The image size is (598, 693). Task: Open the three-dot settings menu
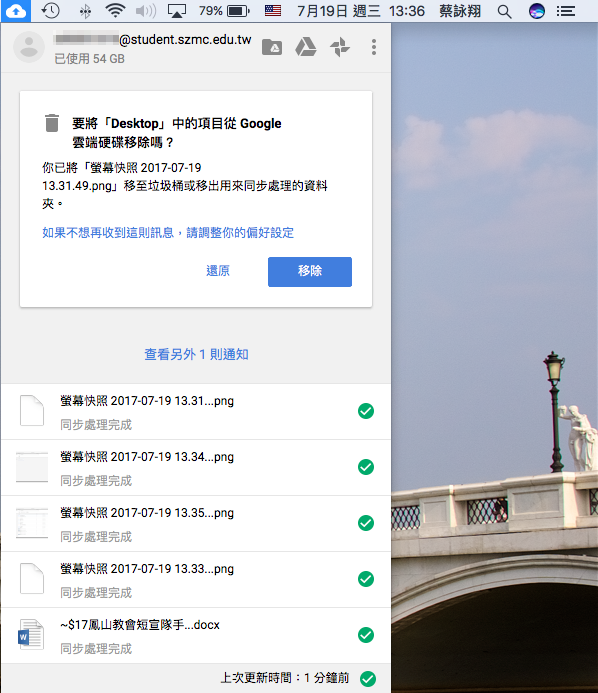[x=374, y=47]
